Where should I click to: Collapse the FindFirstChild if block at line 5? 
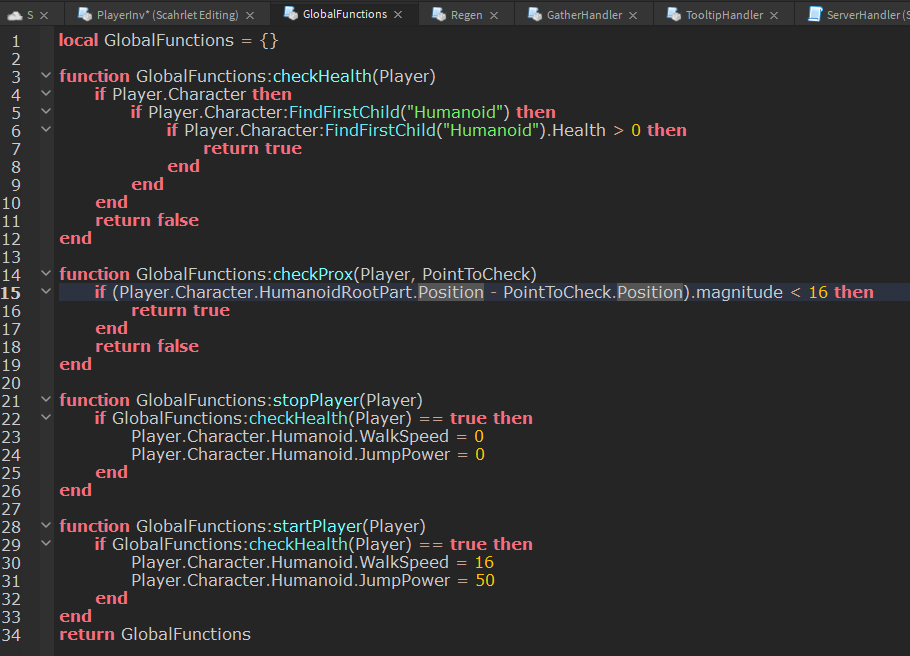pos(46,111)
